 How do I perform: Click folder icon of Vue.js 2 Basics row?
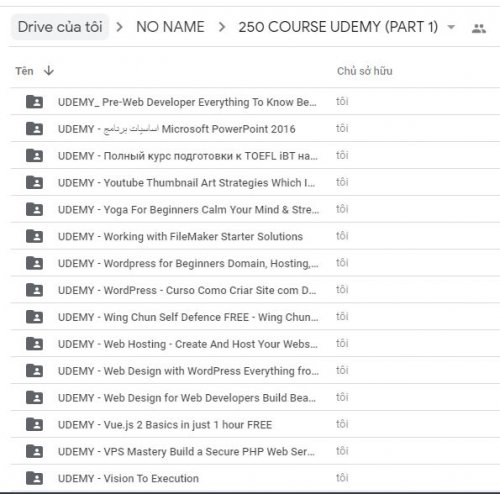[x=34, y=424]
